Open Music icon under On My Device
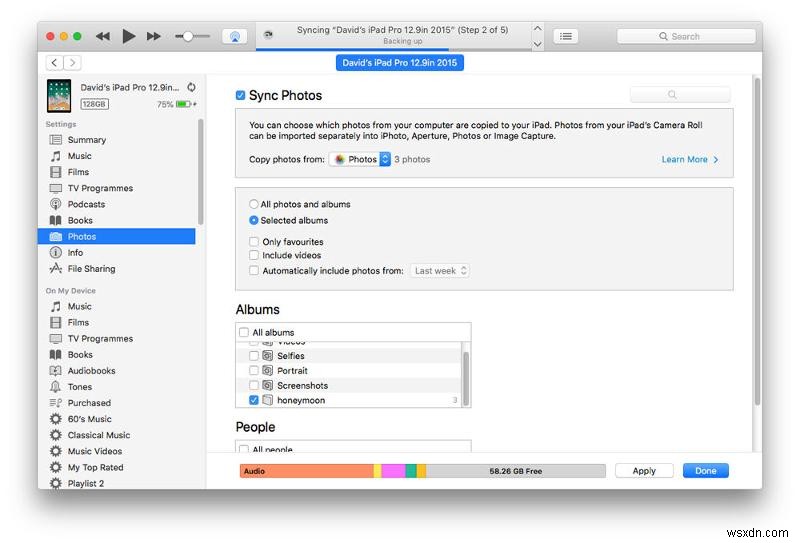This screenshot has width=800, height=543. tap(56, 306)
